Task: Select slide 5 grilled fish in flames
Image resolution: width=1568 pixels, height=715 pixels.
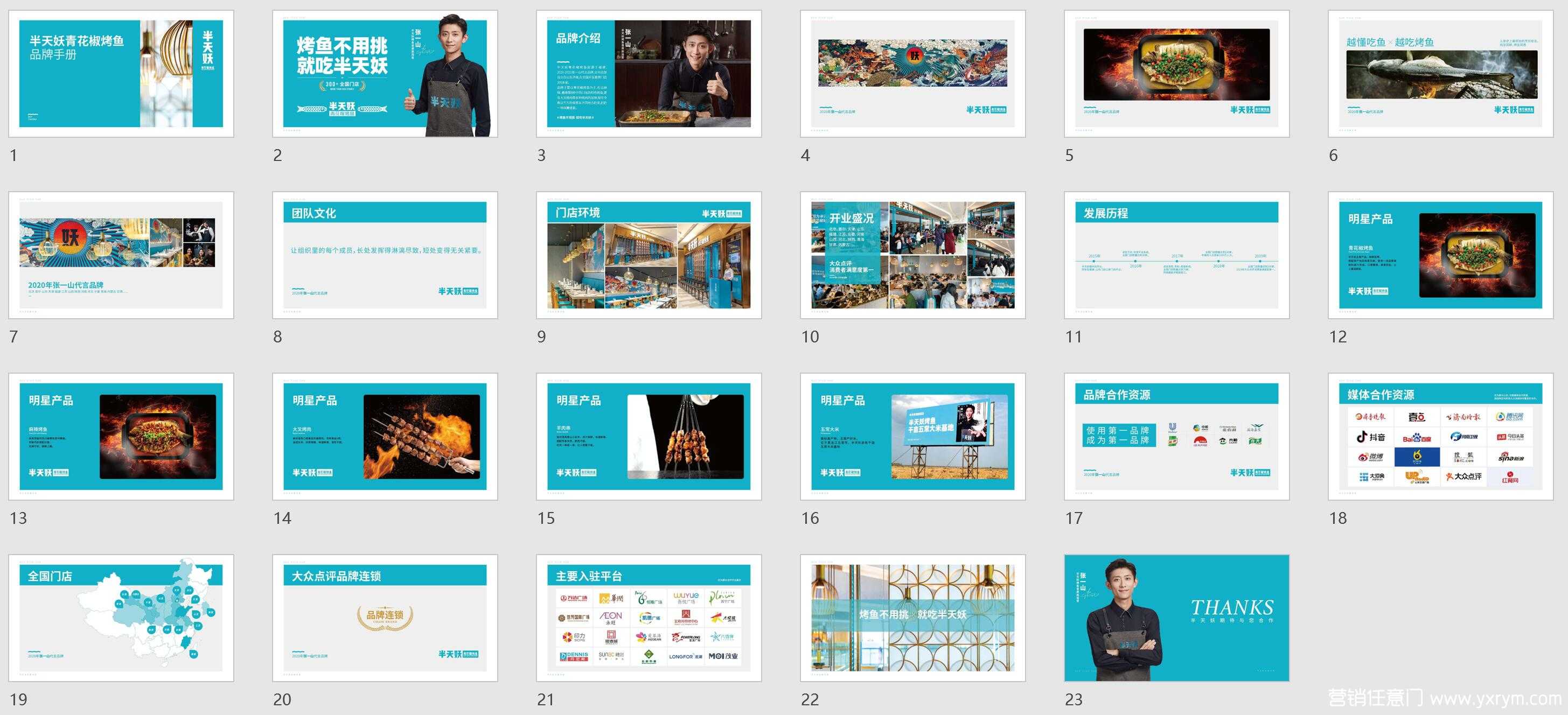Action: pyautogui.click(x=1176, y=74)
